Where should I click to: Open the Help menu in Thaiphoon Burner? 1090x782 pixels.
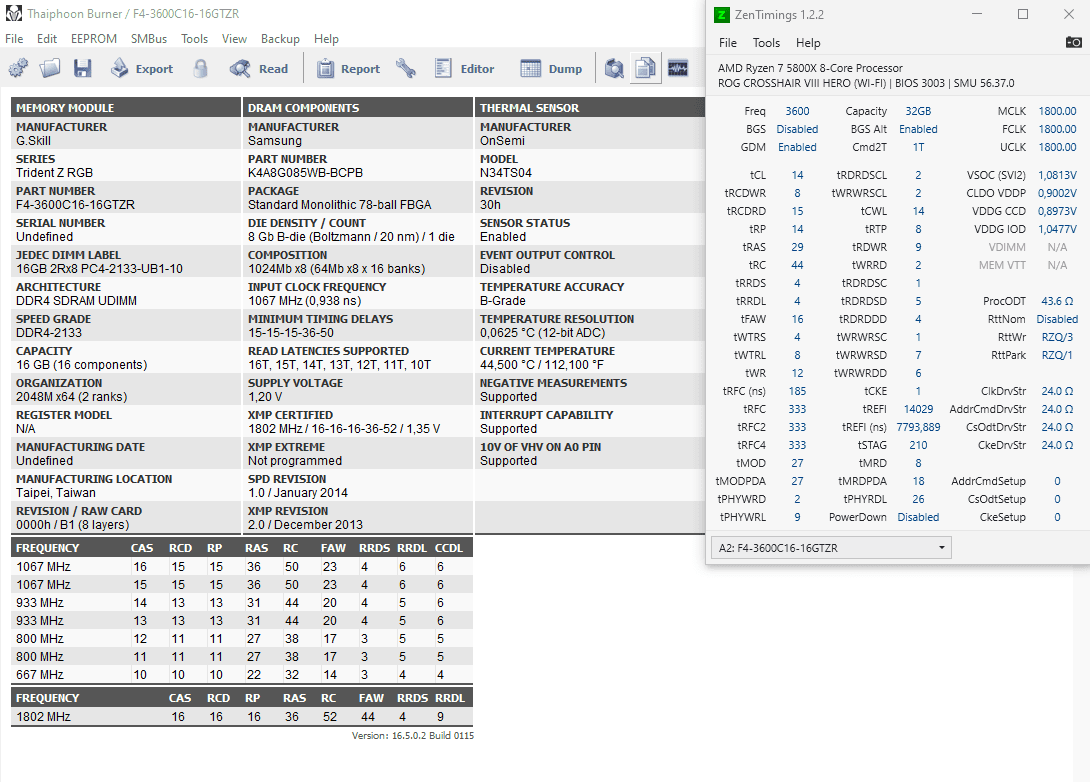326,39
